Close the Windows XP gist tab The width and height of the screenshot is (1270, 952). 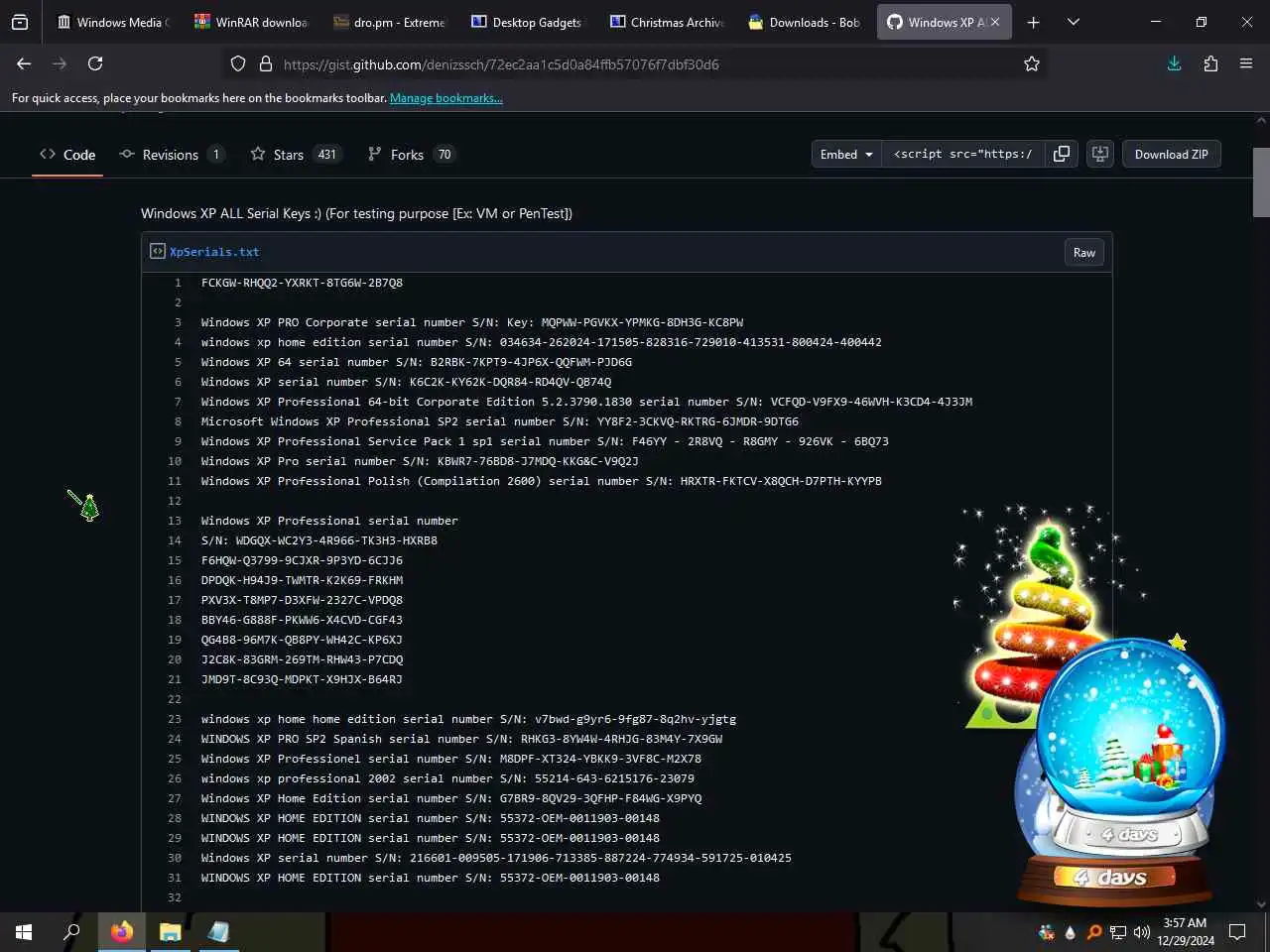click(x=995, y=22)
